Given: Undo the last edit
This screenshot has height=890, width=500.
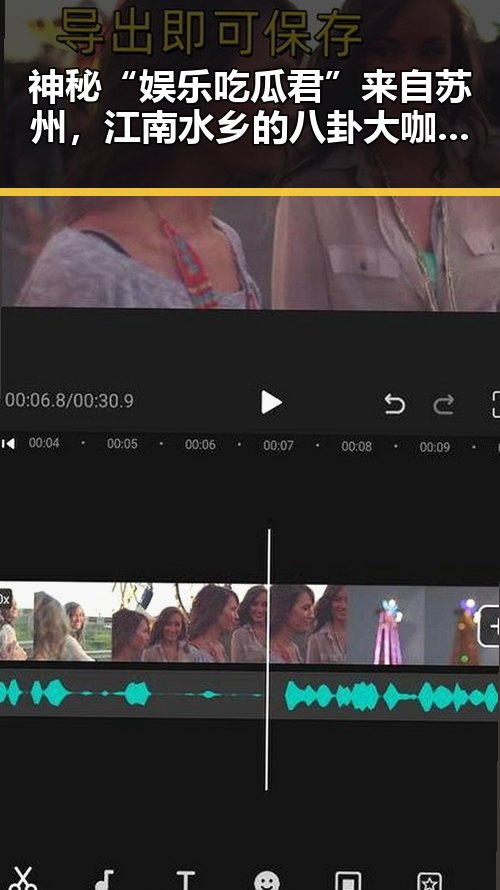Looking at the screenshot, I should (394, 404).
